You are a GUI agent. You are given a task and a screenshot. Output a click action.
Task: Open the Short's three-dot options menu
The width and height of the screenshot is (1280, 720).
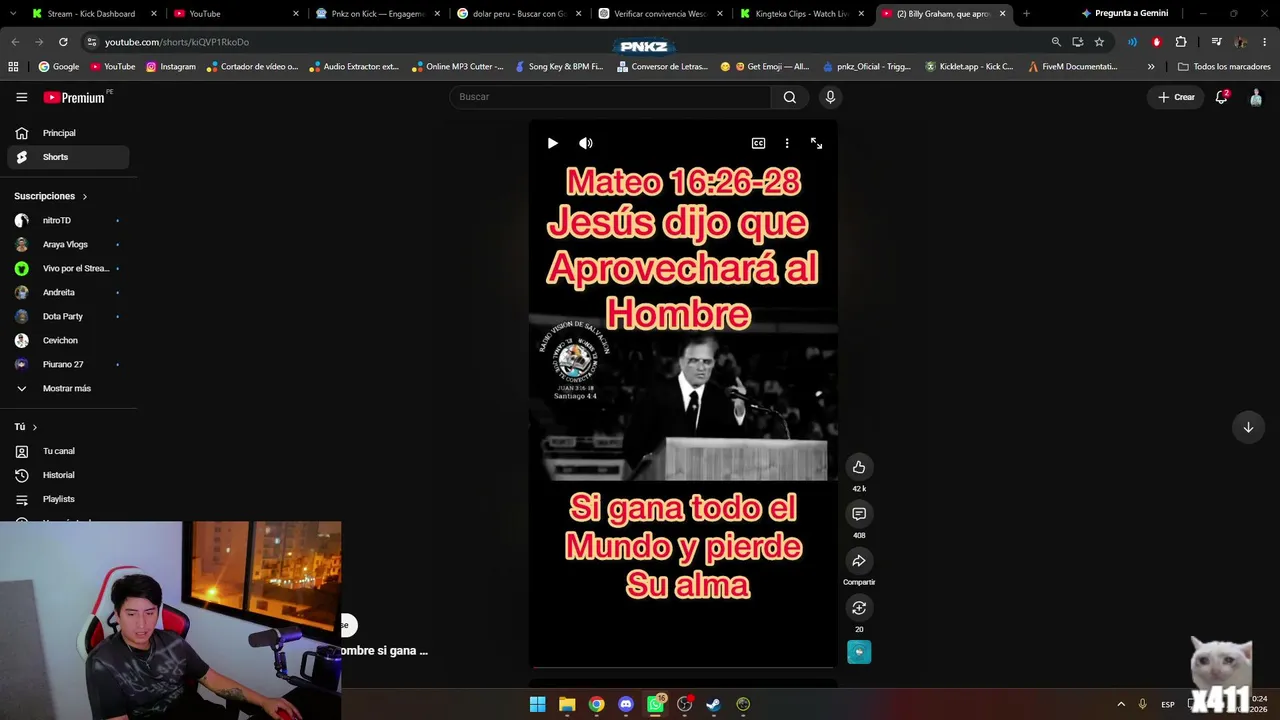pyautogui.click(x=787, y=143)
